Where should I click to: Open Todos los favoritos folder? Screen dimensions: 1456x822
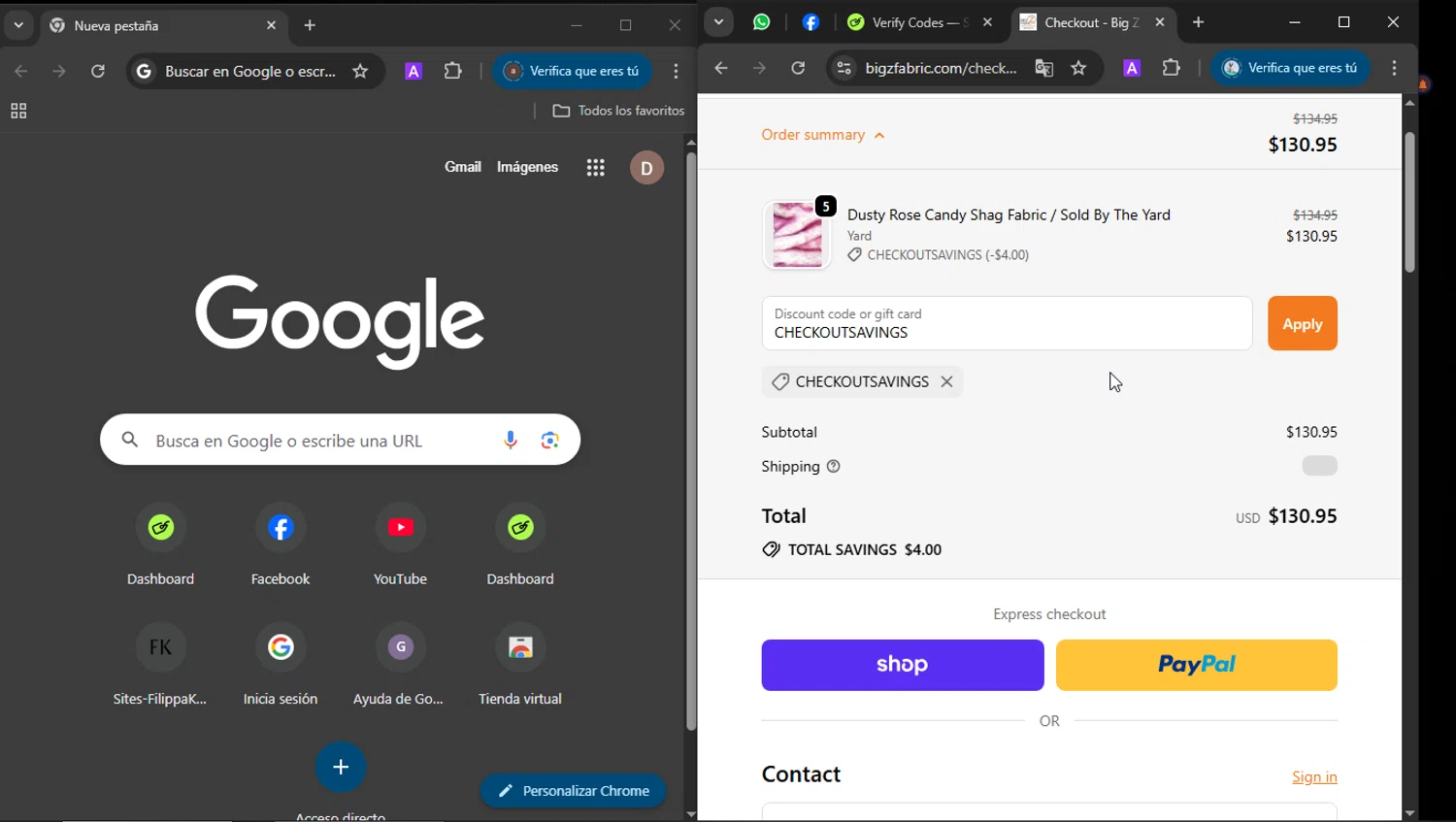(x=618, y=111)
